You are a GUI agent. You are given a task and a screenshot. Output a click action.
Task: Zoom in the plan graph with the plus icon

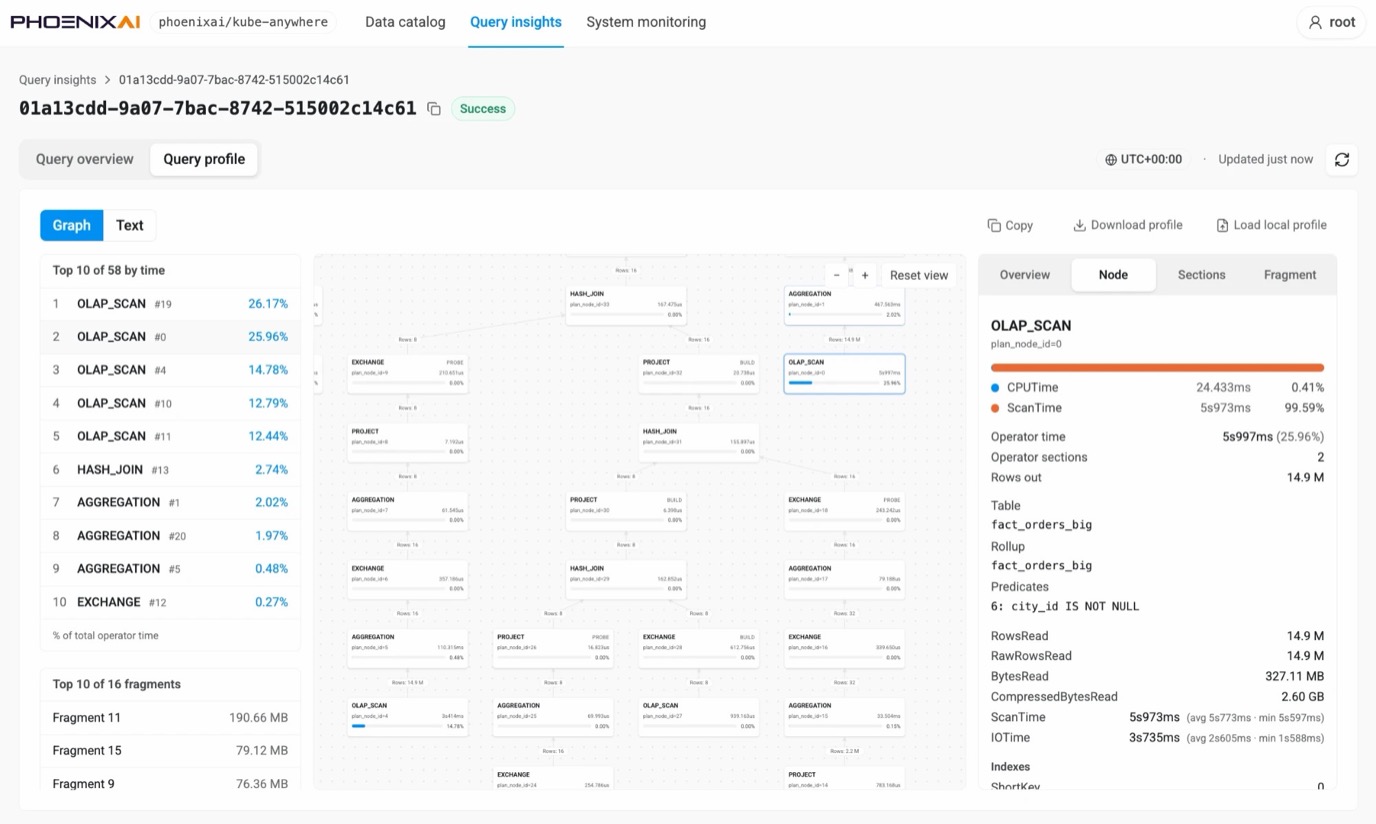coord(865,275)
